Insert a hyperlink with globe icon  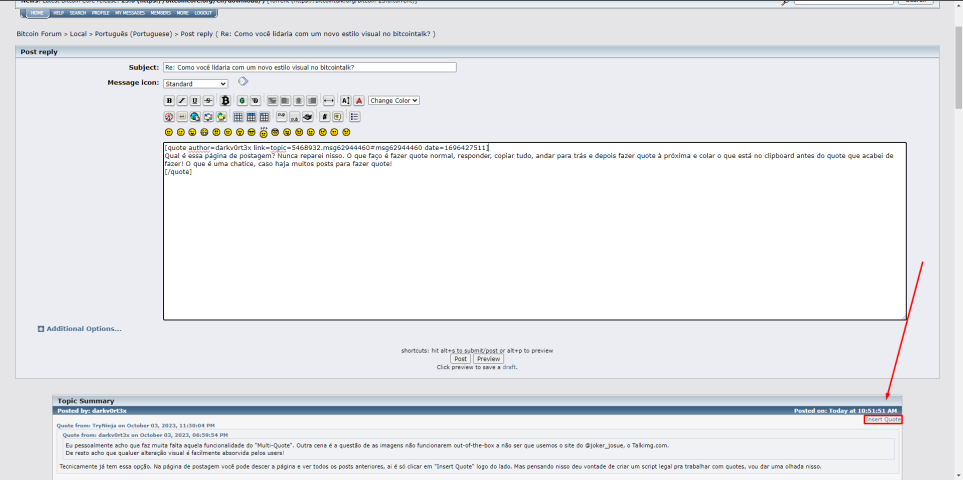point(195,116)
